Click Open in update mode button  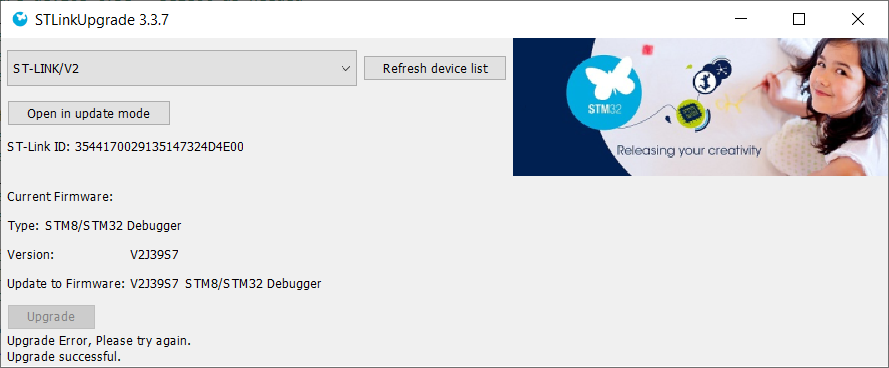pos(88,113)
